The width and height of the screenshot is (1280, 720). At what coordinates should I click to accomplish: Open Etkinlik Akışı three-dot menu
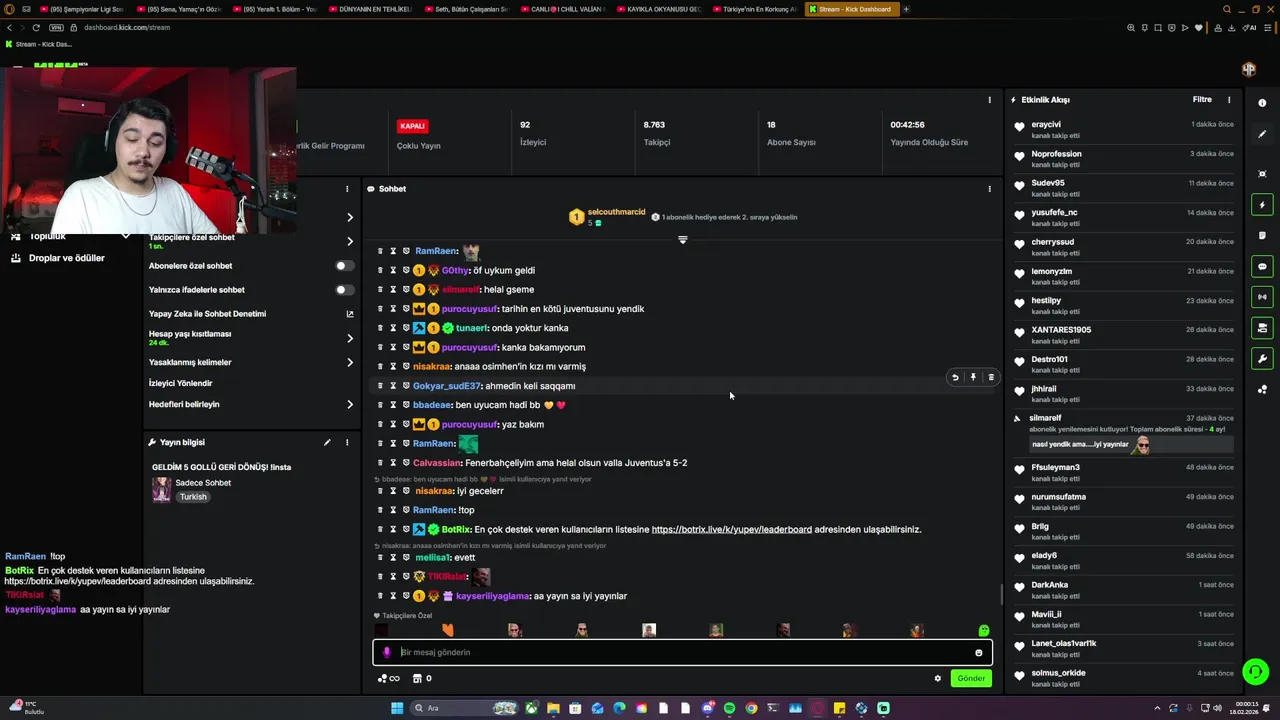tap(1229, 100)
